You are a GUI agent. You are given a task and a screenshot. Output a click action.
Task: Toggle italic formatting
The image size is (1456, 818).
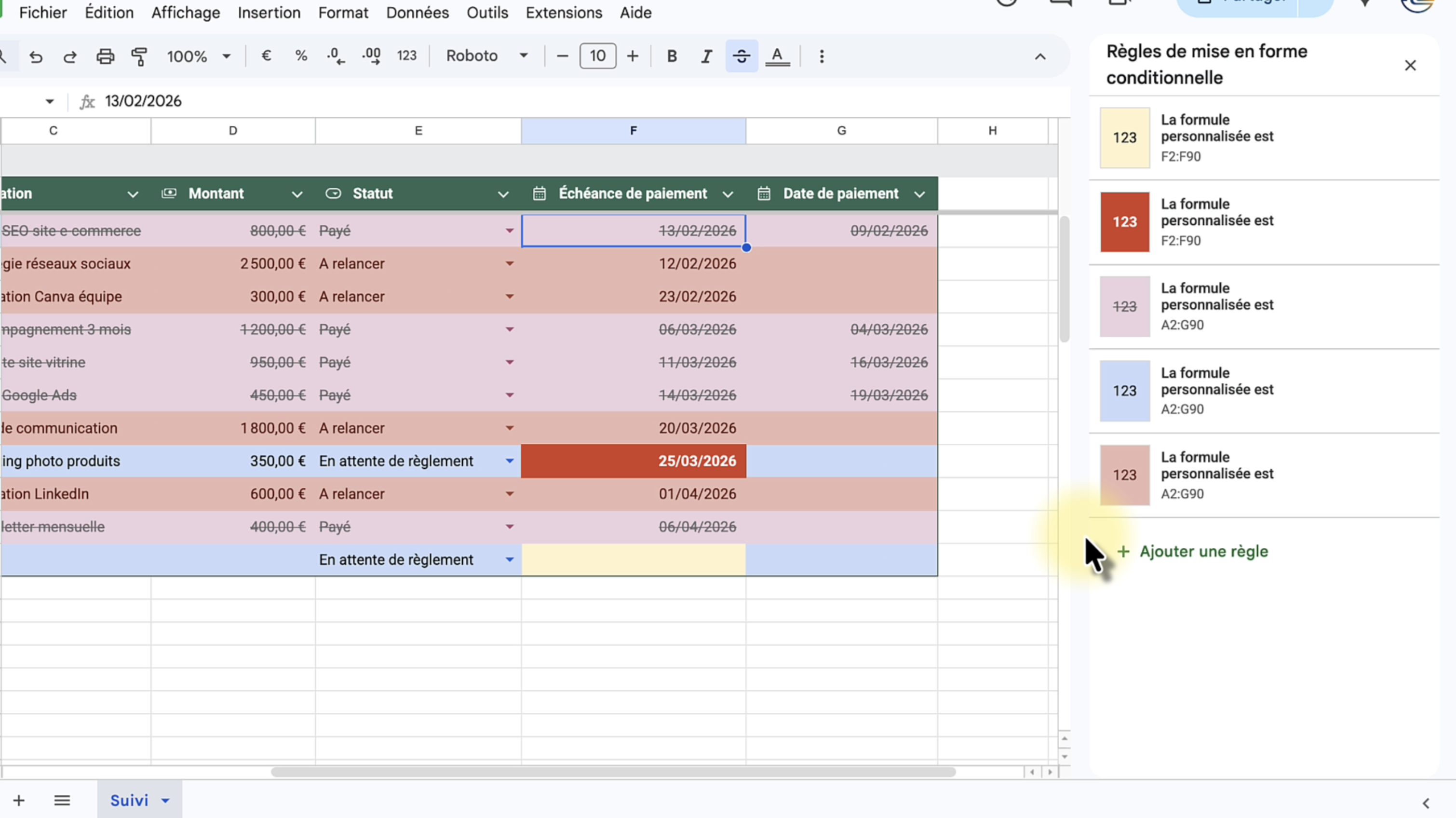(706, 56)
